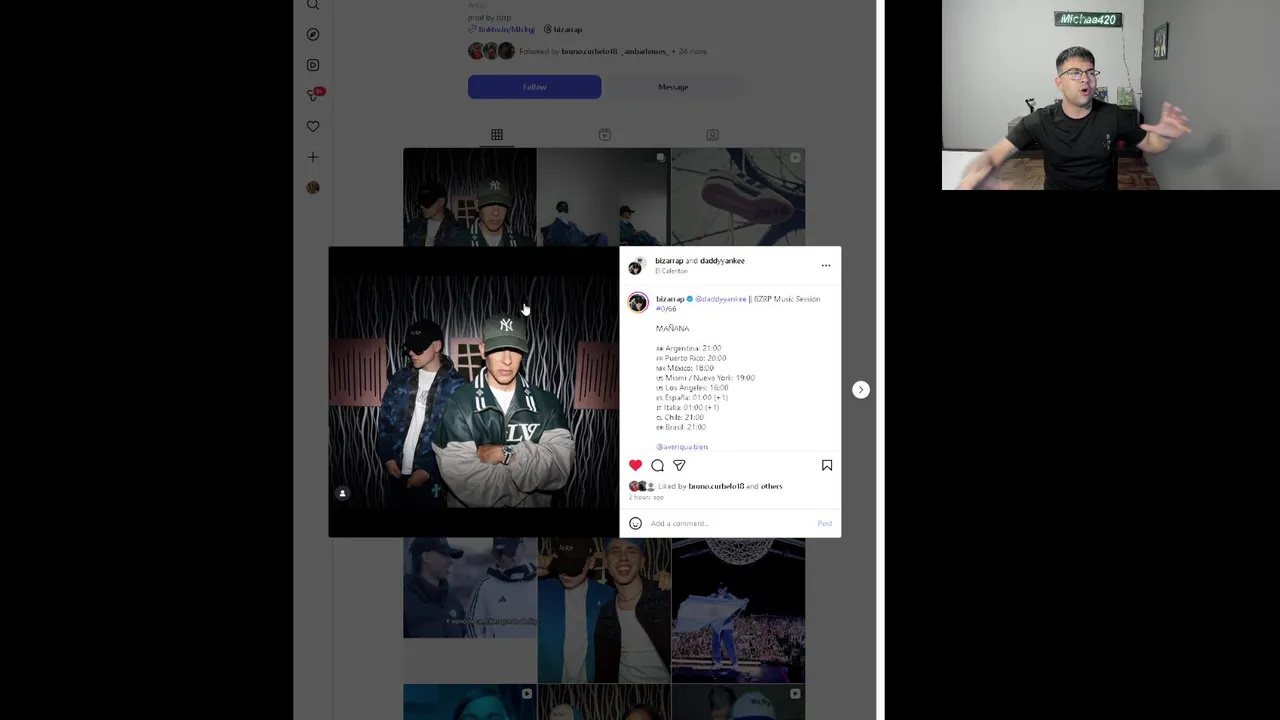
Task: Save the post with the bookmark icon
Action: tap(827, 465)
